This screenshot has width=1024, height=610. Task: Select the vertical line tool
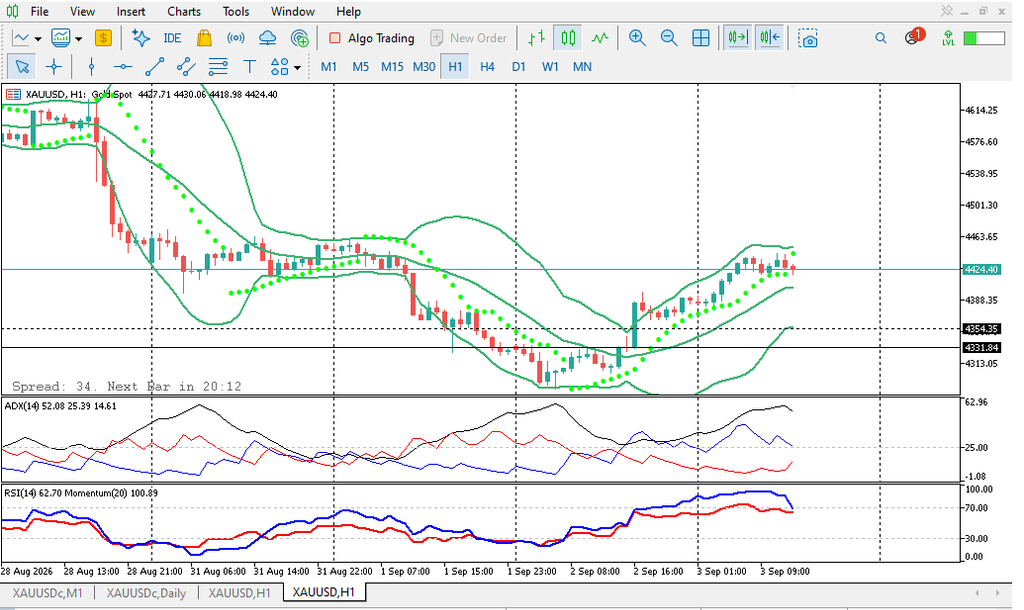[91, 67]
